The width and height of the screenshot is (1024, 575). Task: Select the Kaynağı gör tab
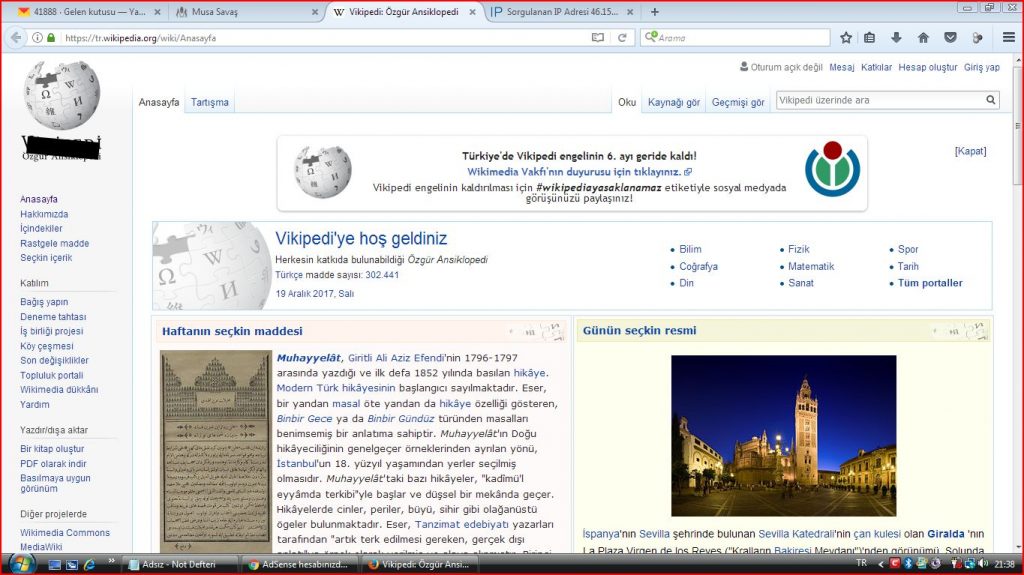(x=673, y=102)
